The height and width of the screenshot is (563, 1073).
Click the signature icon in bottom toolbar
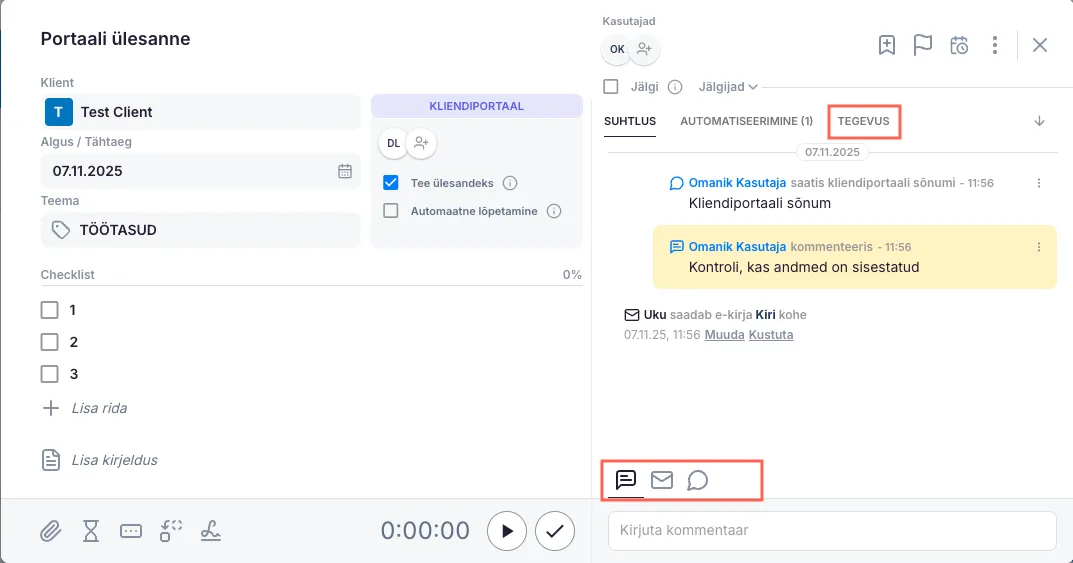[x=210, y=531]
